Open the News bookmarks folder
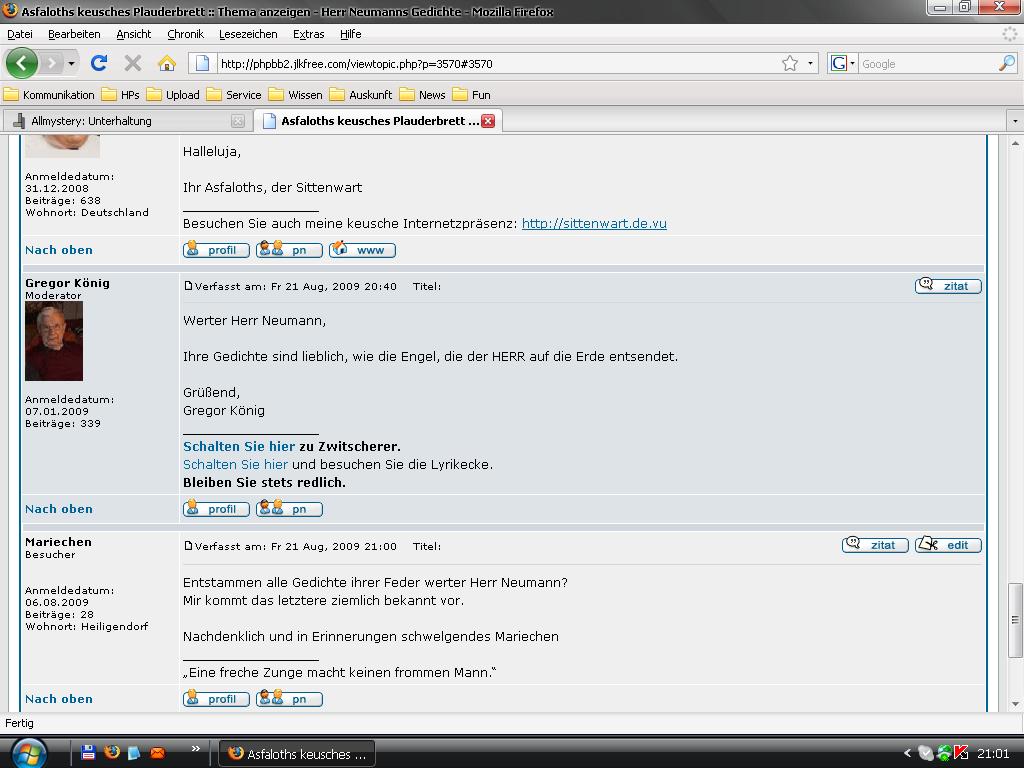 (x=423, y=95)
